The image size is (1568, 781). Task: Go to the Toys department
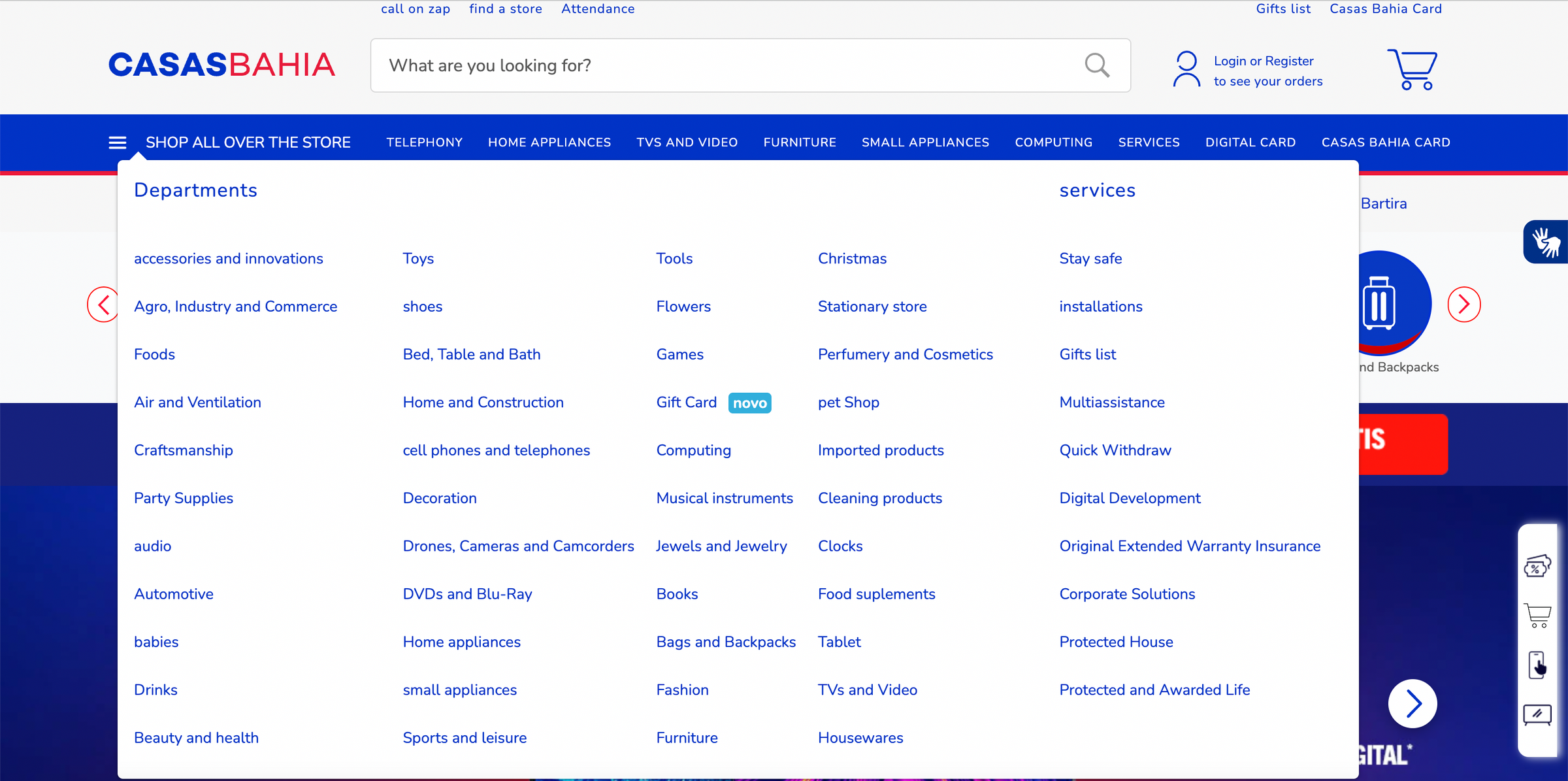tap(418, 259)
